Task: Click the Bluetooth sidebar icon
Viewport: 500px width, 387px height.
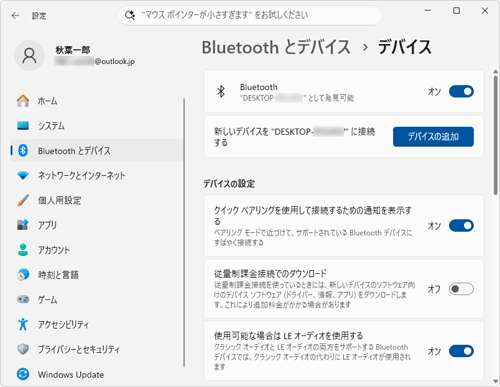Action: pos(23,151)
